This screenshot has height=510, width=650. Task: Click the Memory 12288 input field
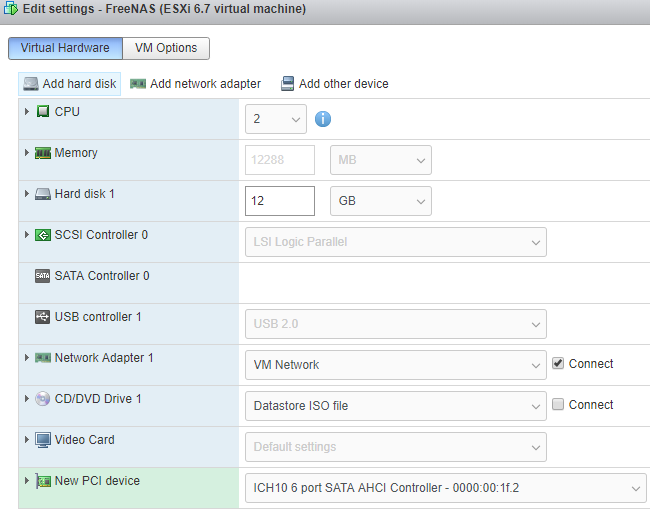tap(280, 160)
